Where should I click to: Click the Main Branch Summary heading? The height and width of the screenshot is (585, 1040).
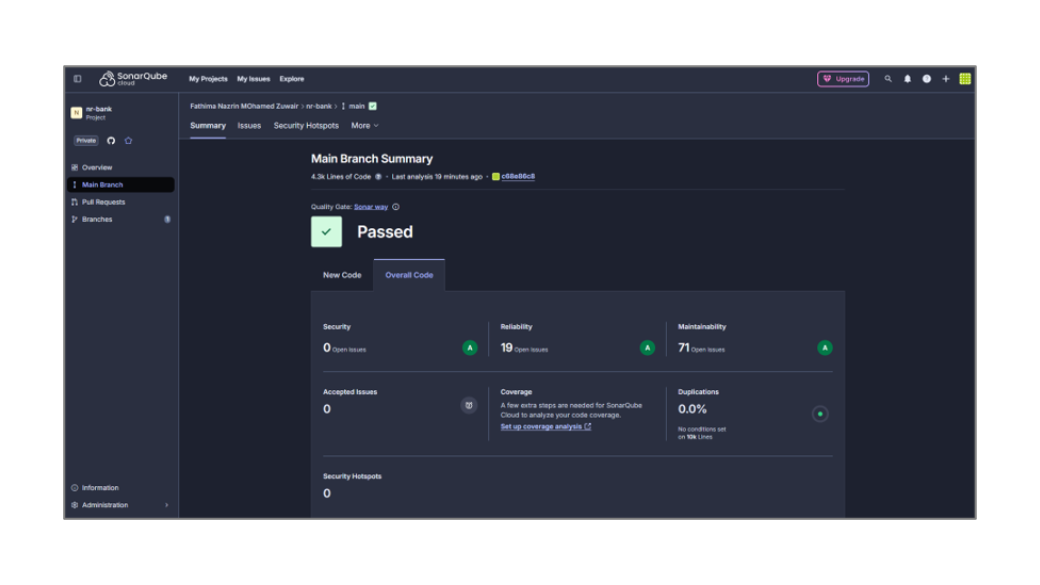pos(371,159)
